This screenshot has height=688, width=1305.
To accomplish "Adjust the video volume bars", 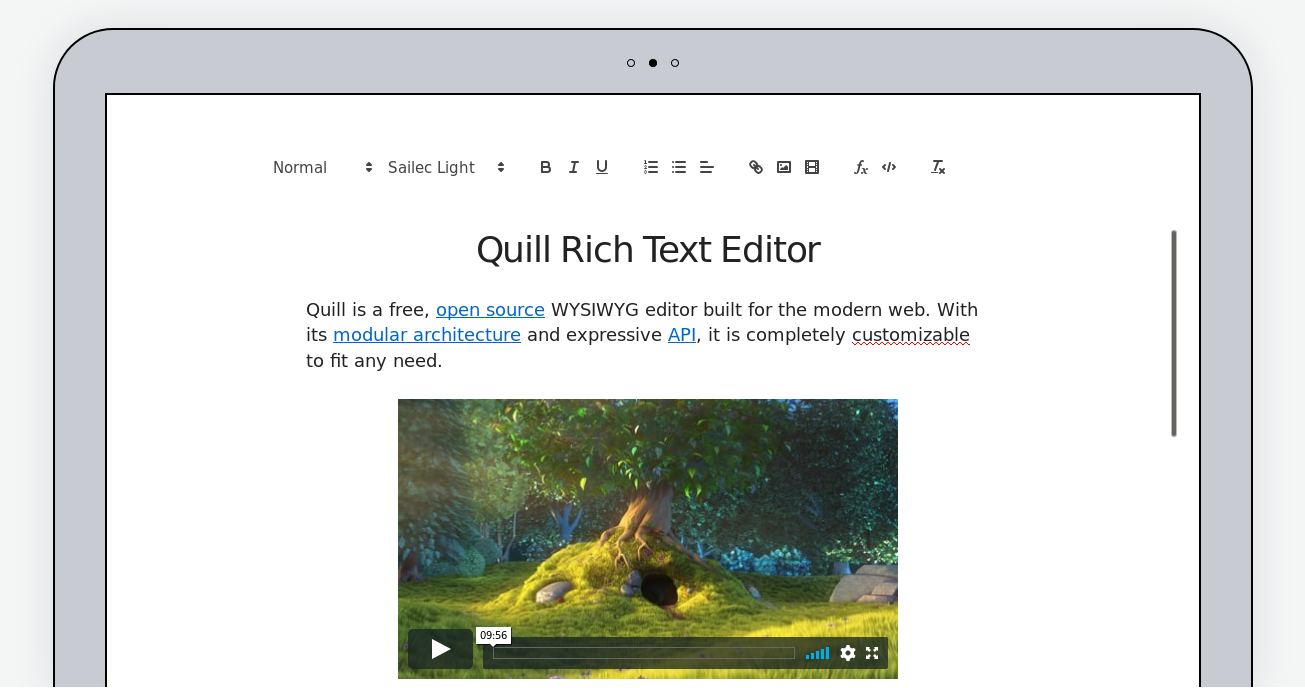I will (x=817, y=653).
